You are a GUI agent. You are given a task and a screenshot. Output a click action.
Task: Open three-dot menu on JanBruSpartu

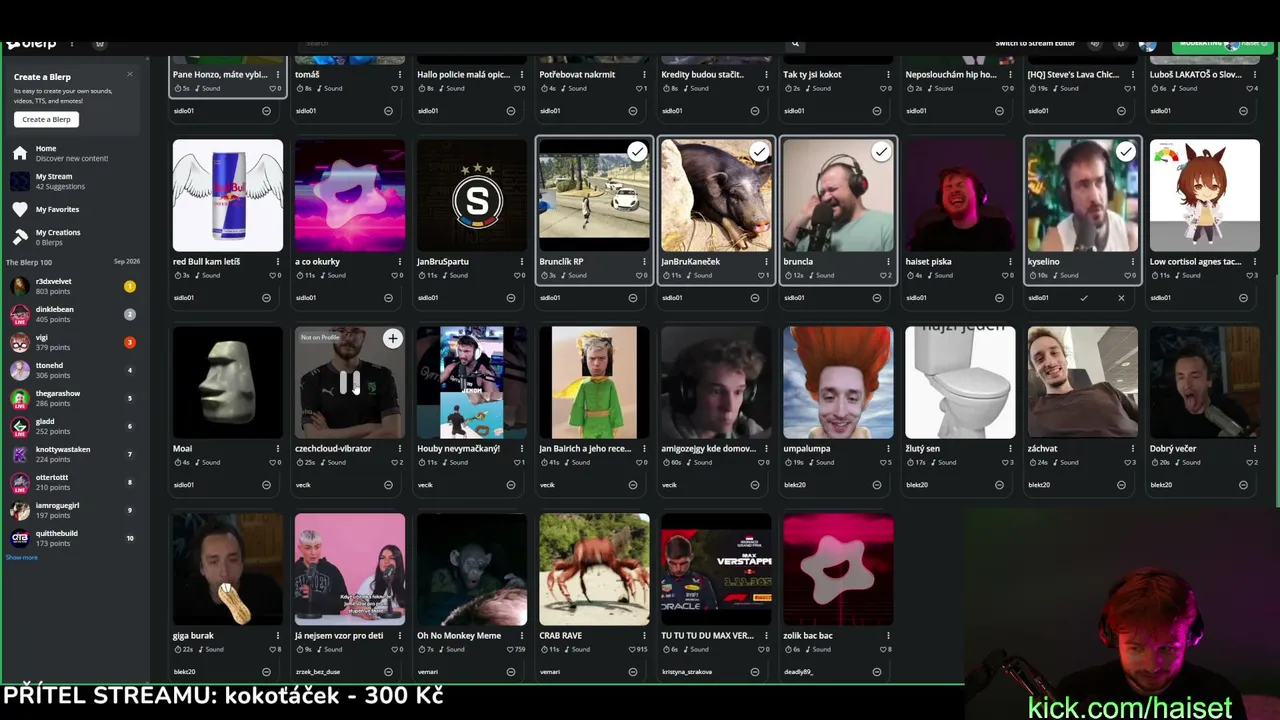tap(521, 262)
